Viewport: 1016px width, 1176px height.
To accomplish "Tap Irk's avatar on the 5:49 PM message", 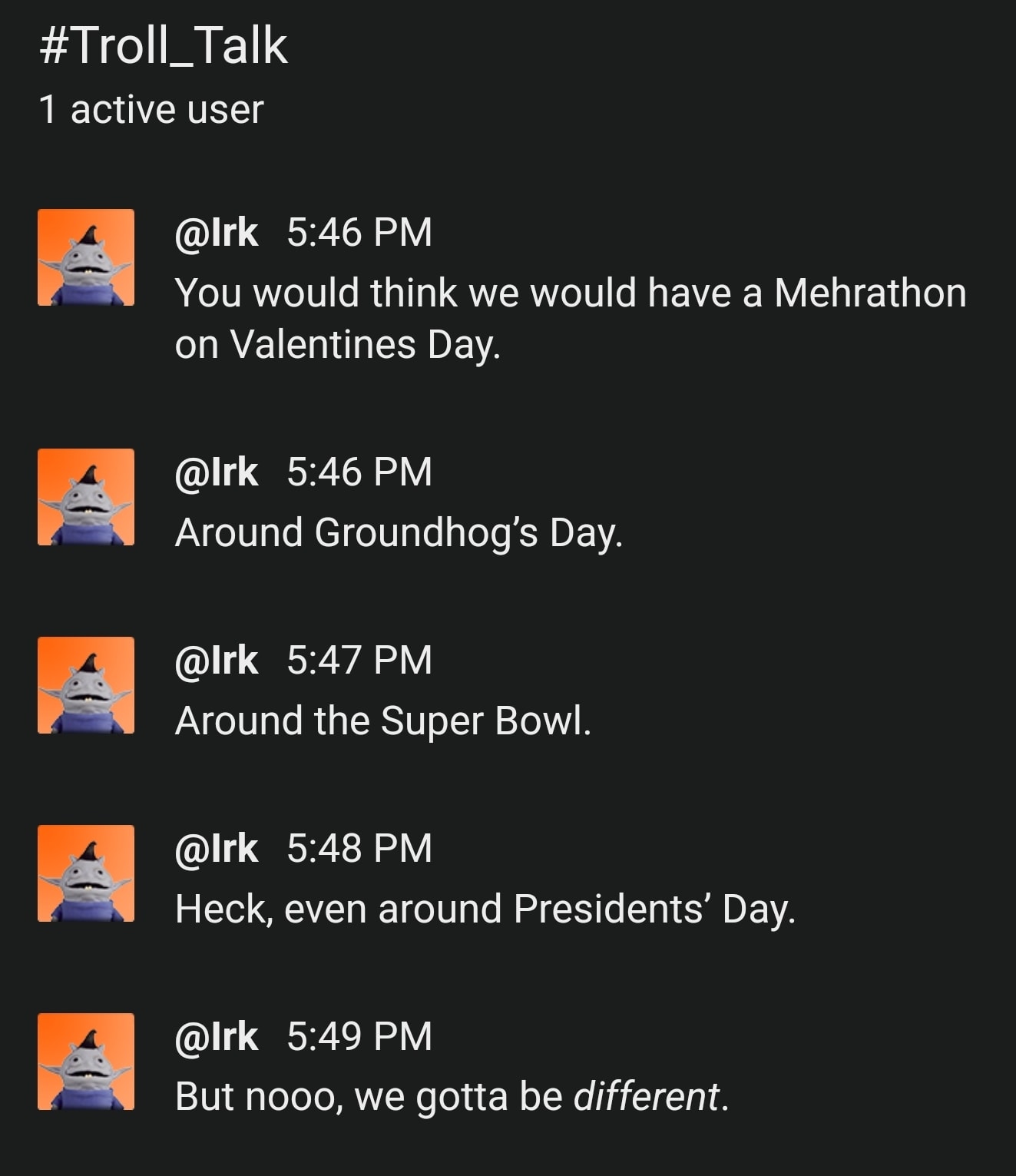I will [86, 1062].
